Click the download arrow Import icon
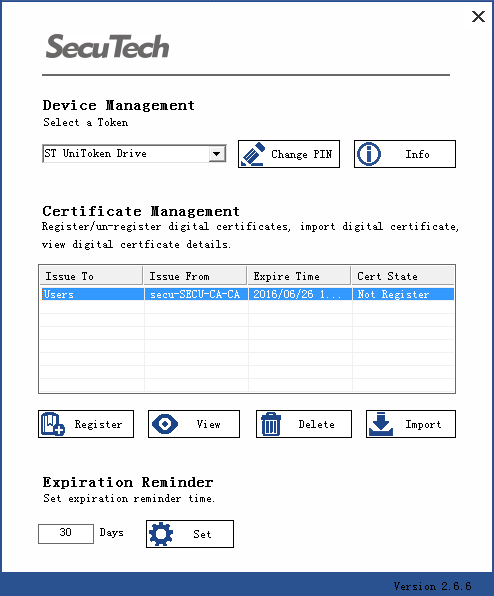The width and height of the screenshot is (494, 596). pyautogui.click(x=381, y=424)
